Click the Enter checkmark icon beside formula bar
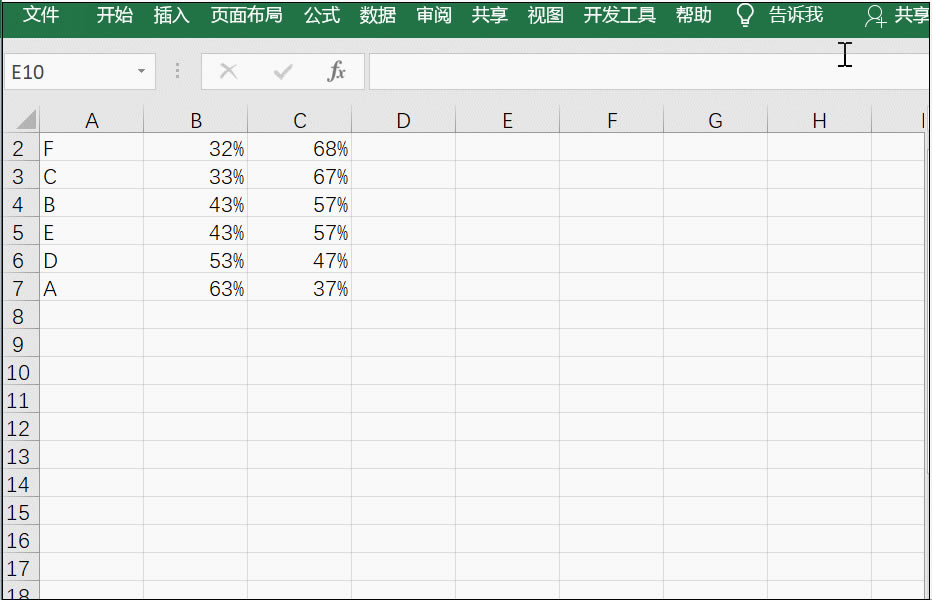This screenshot has width=932, height=600. 282,71
